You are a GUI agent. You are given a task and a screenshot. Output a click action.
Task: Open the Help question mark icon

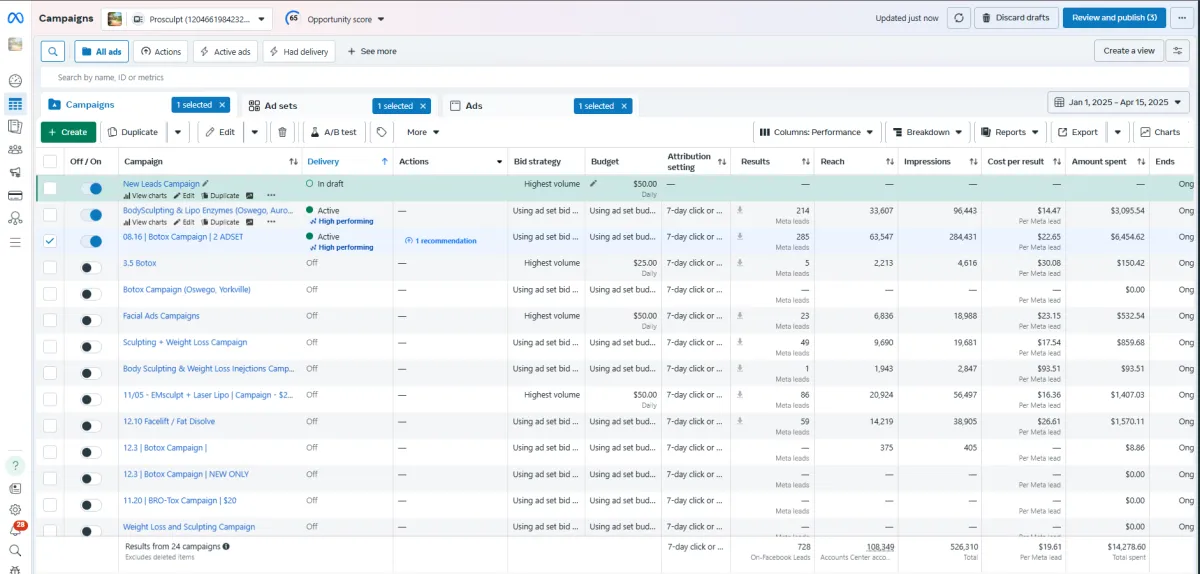pos(15,466)
